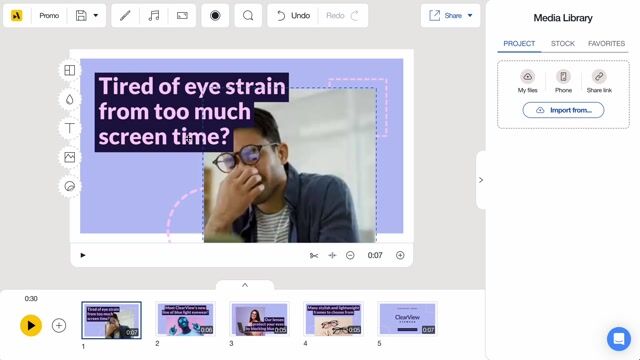Collapse the Media Library panel arrow

pyautogui.click(x=481, y=180)
